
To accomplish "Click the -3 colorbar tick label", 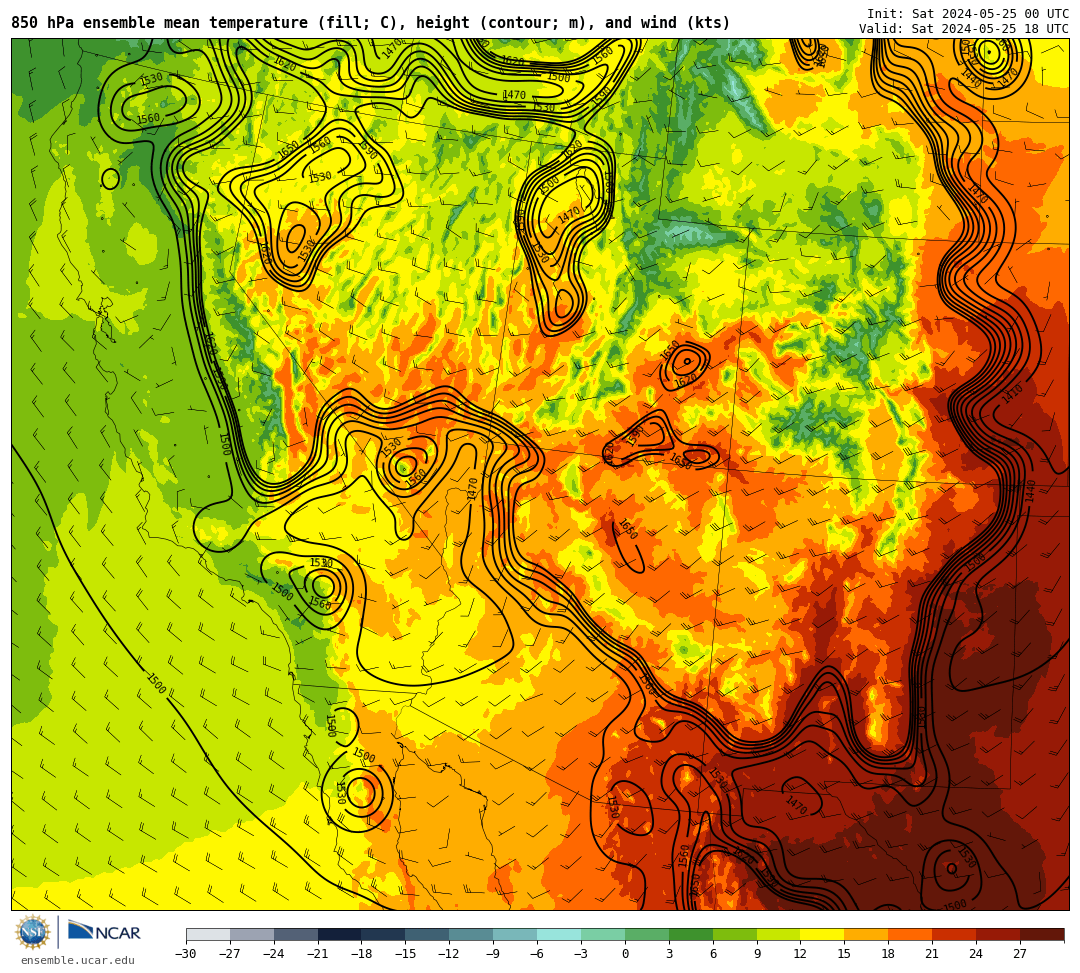I will pyautogui.click(x=581, y=954).
